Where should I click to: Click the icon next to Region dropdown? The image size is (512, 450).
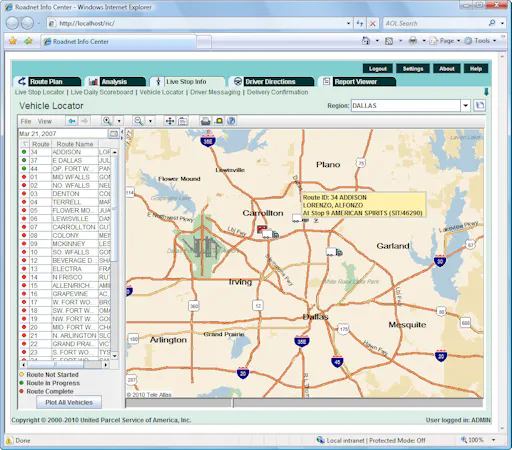tap(480, 106)
